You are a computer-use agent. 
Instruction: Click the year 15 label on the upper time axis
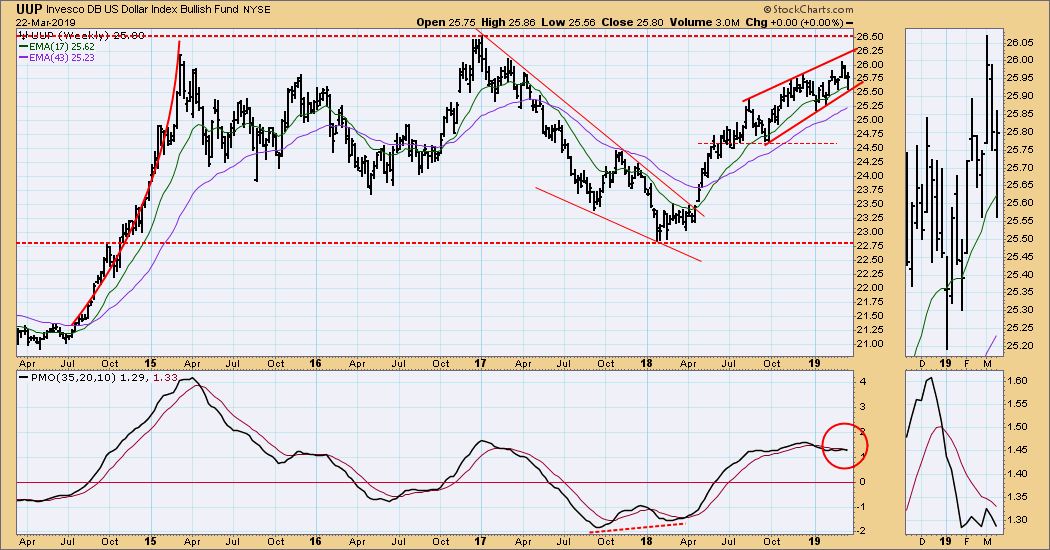pos(149,364)
